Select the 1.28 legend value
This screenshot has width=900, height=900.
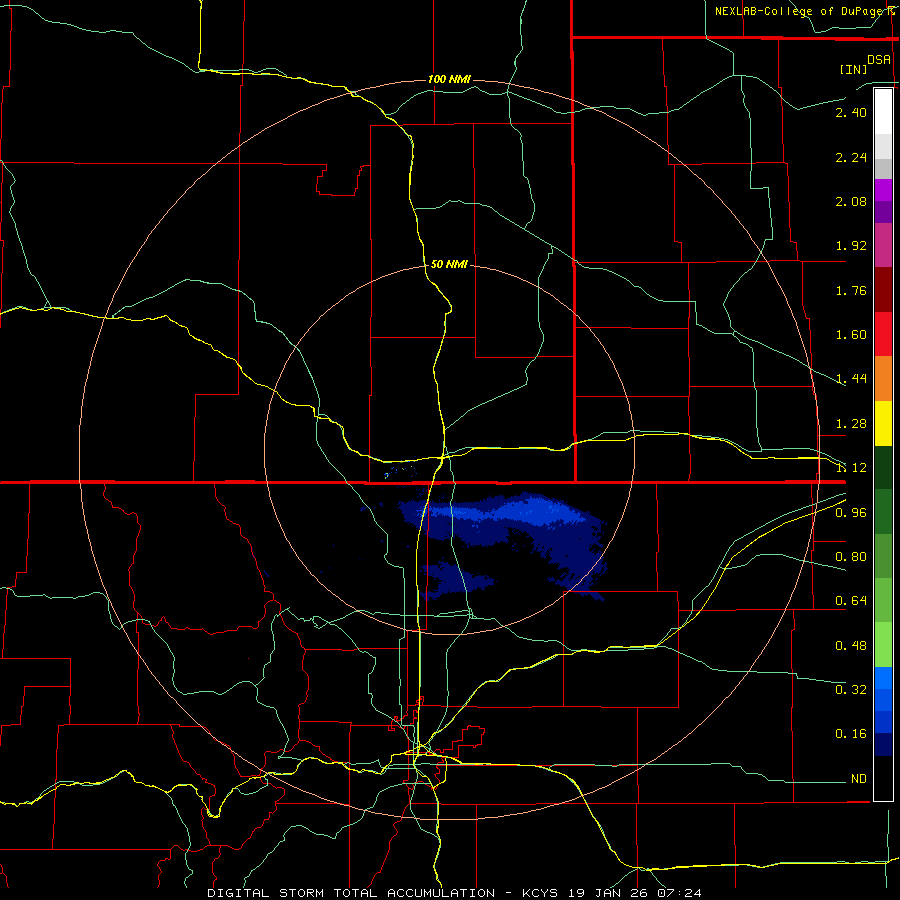(x=851, y=424)
